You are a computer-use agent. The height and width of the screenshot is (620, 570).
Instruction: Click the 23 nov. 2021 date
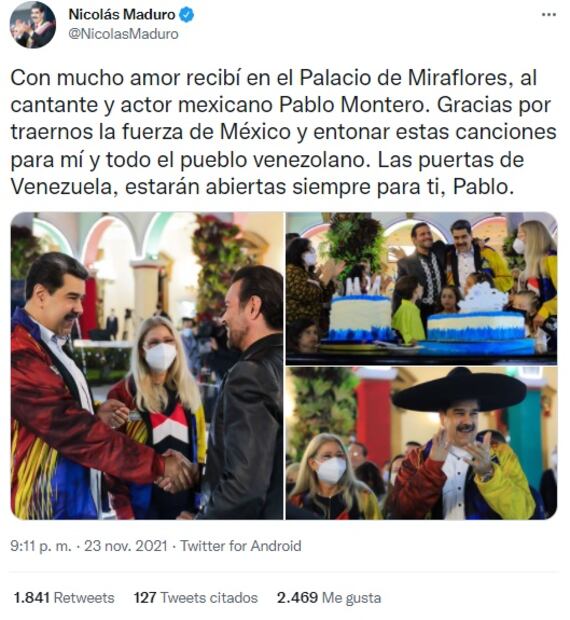point(126,546)
